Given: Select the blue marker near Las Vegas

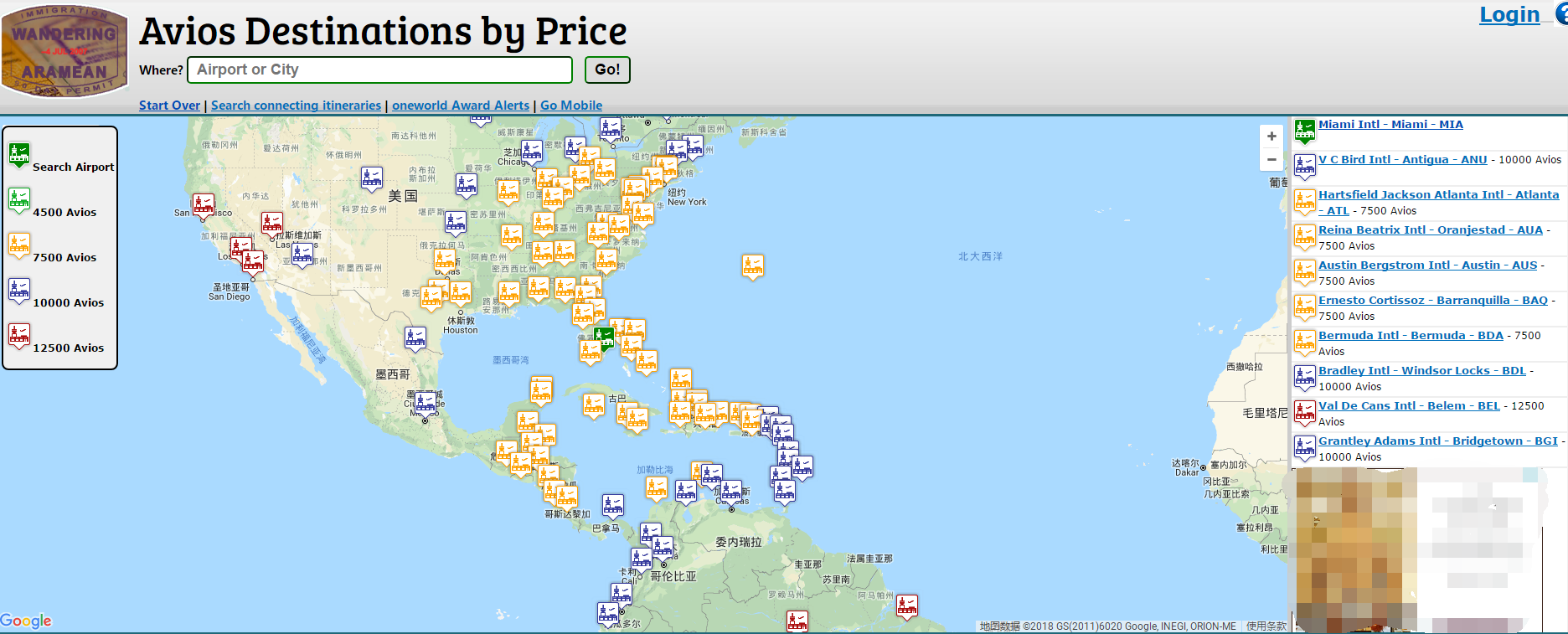Looking at the screenshot, I should (x=302, y=254).
